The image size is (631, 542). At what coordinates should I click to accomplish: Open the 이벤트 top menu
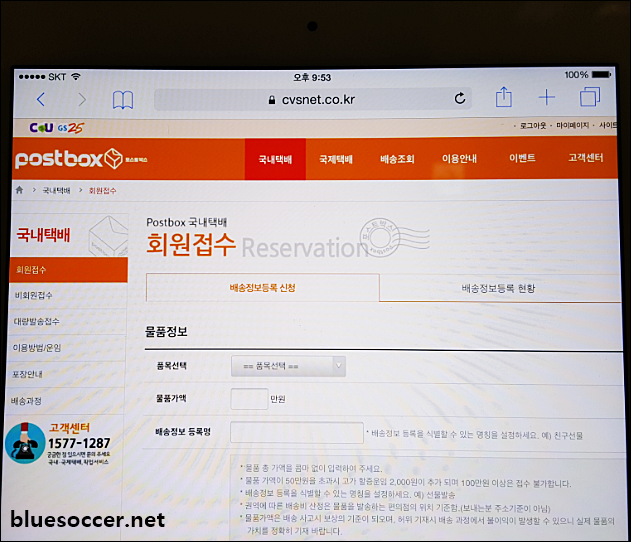click(x=522, y=158)
